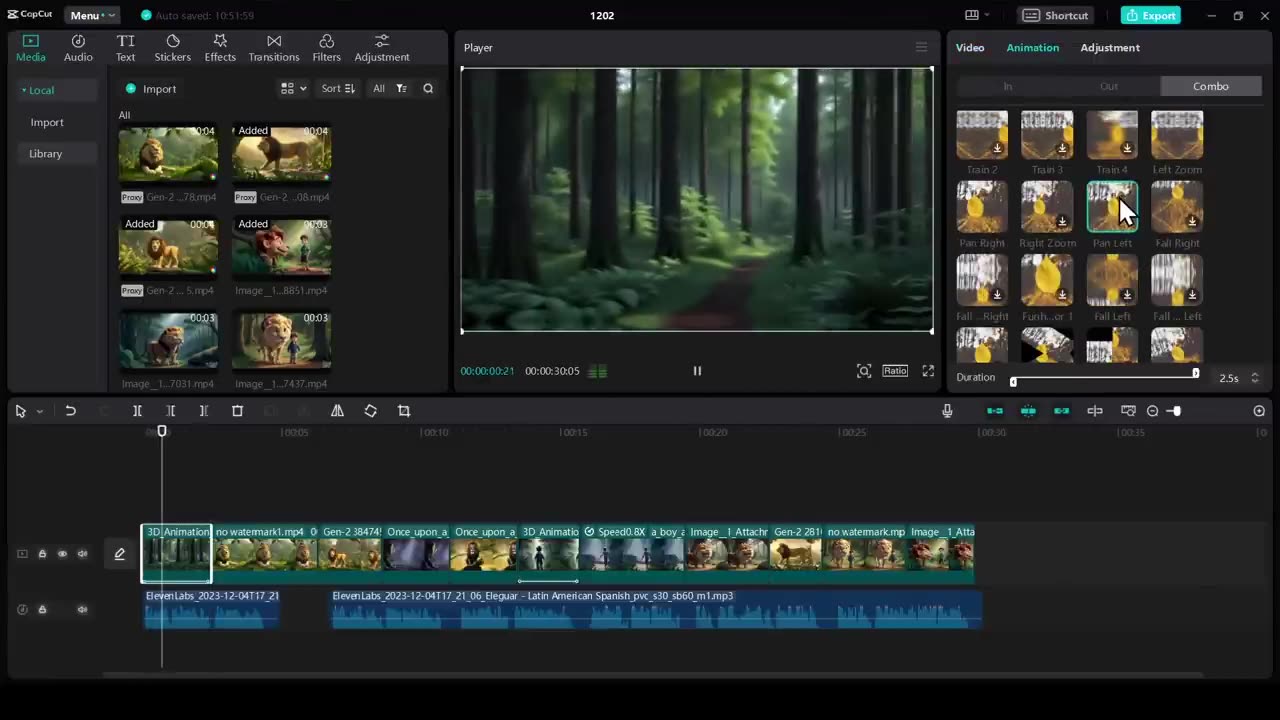1280x720 pixels.
Task: Click the Shortcut button
Action: tap(1056, 15)
